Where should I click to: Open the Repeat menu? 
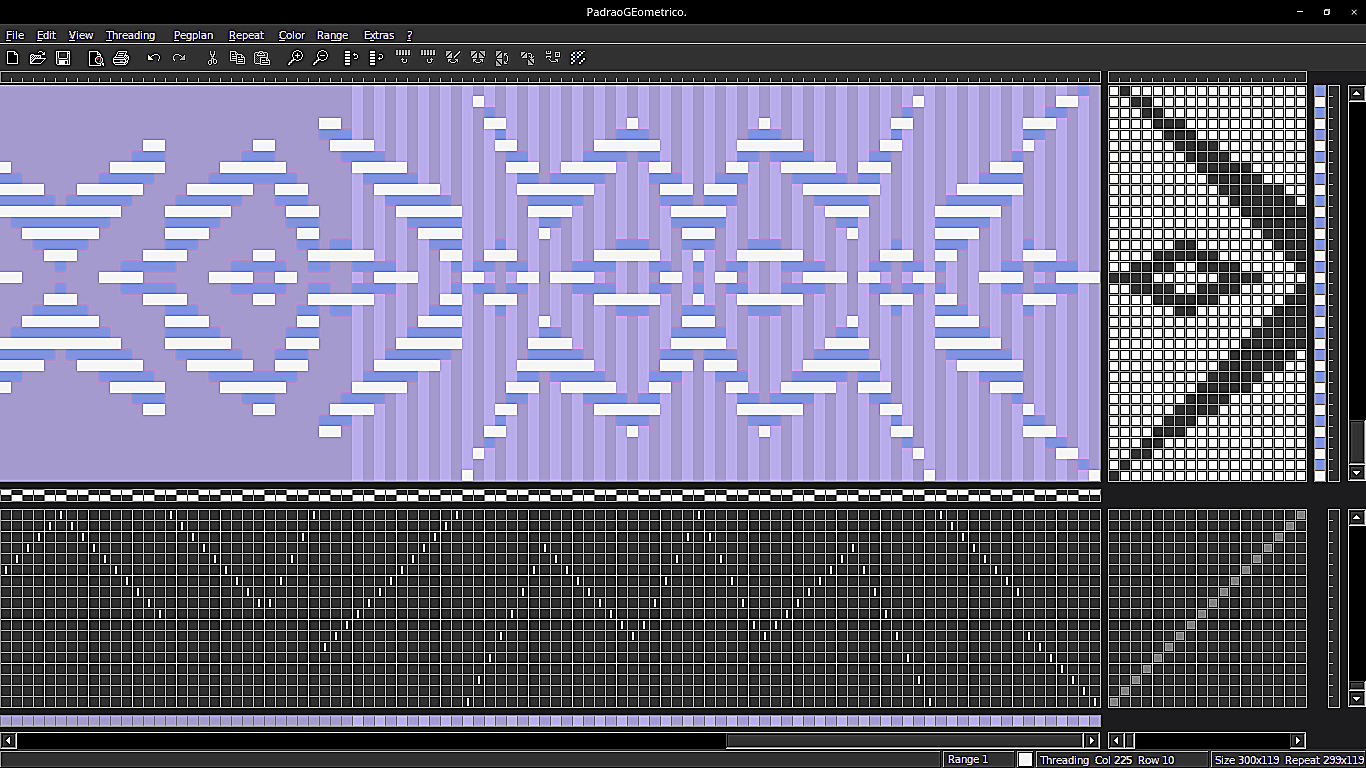pyautogui.click(x=246, y=35)
